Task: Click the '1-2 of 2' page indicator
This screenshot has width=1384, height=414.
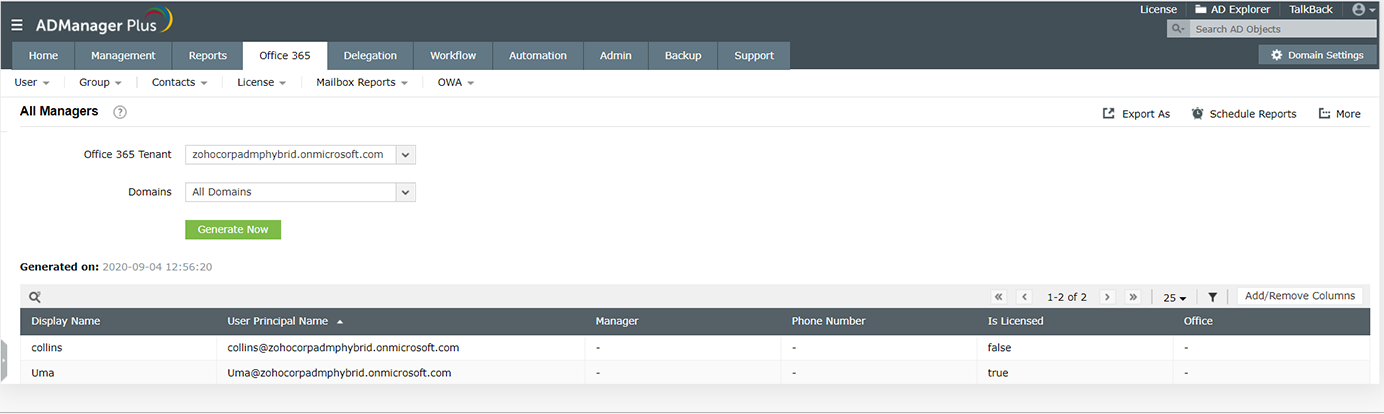Action: coord(1067,297)
